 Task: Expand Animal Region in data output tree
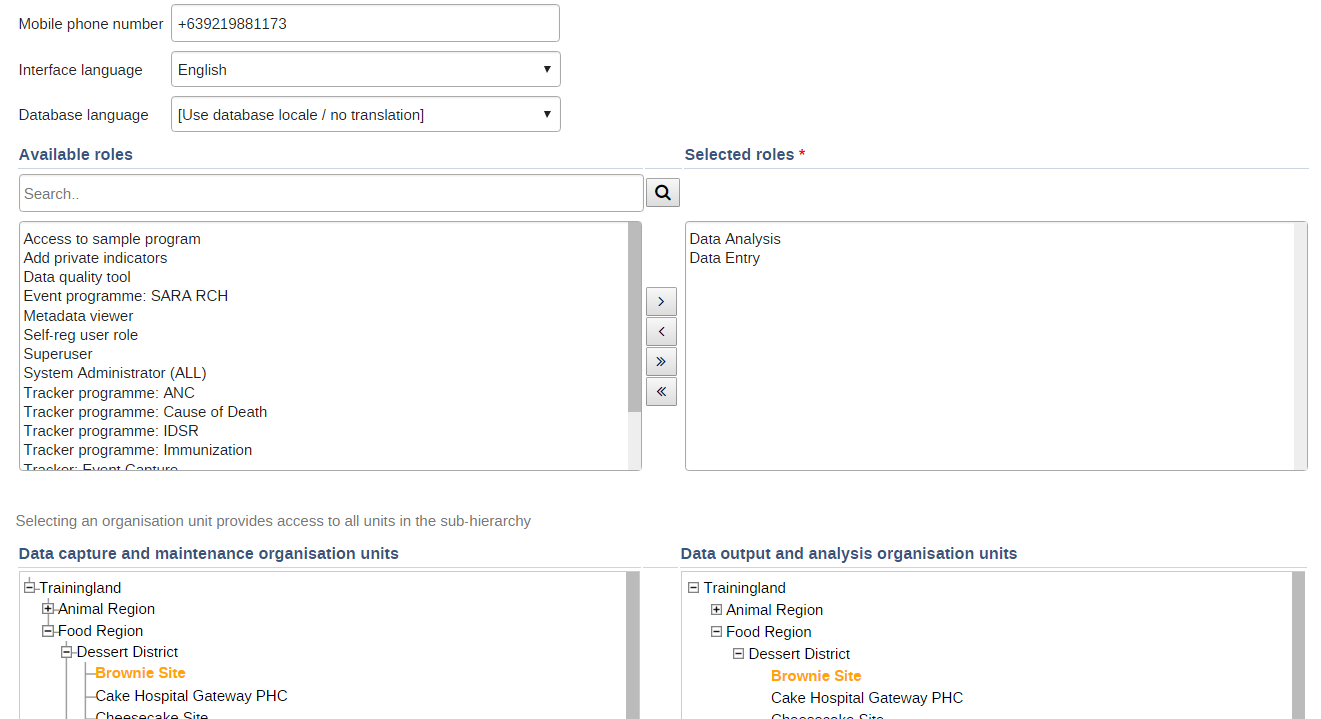point(716,610)
